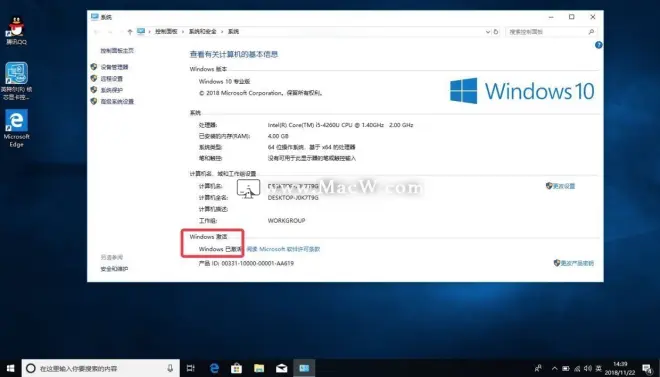
Task: Open the Windows Start menu
Action: coord(10,368)
